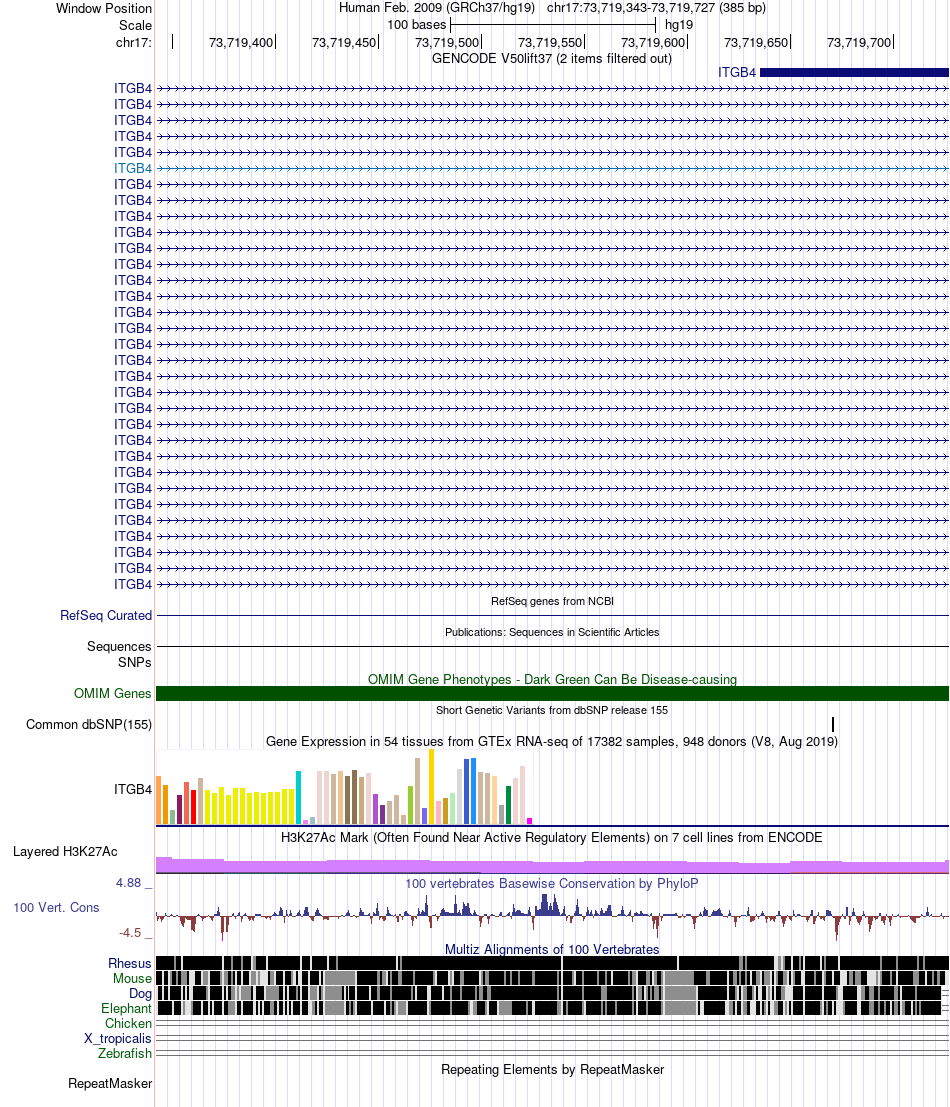Open the RefSeq Curated track label
The width and height of the screenshot is (950, 1107).
click(106, 616)
